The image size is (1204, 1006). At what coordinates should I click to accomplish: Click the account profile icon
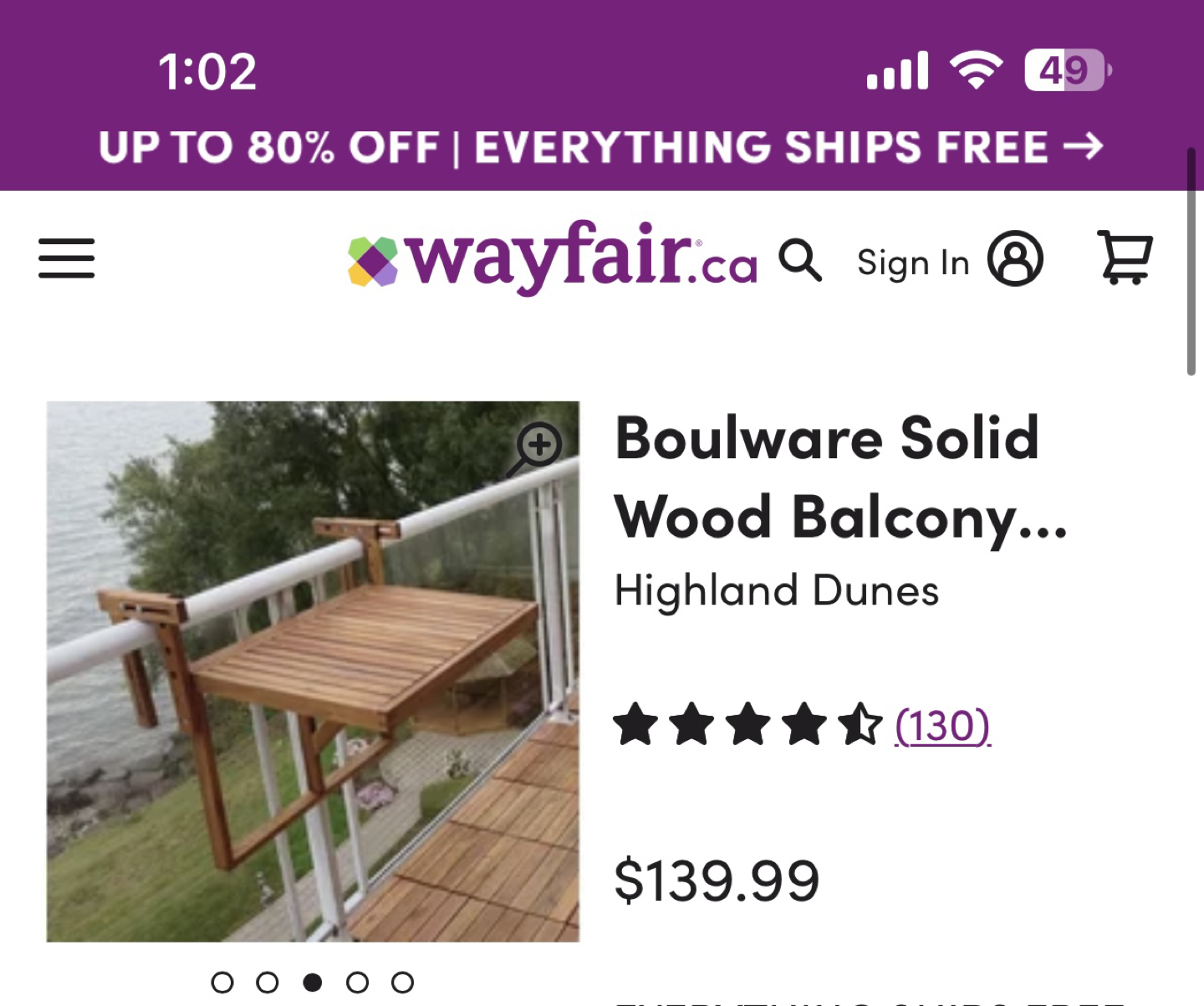click(1015, 259)
